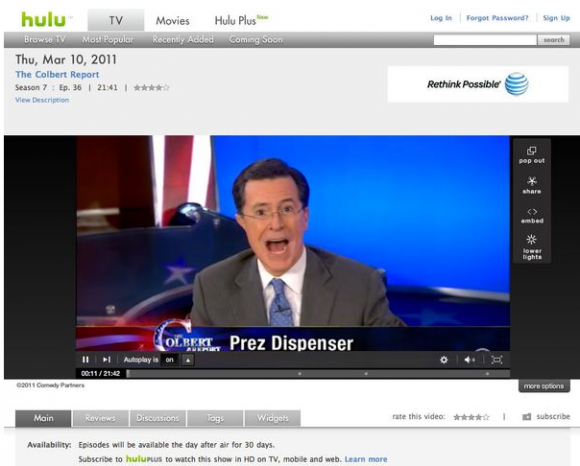
Task: Click the video frame of Colbert
Action: (293, 243)
